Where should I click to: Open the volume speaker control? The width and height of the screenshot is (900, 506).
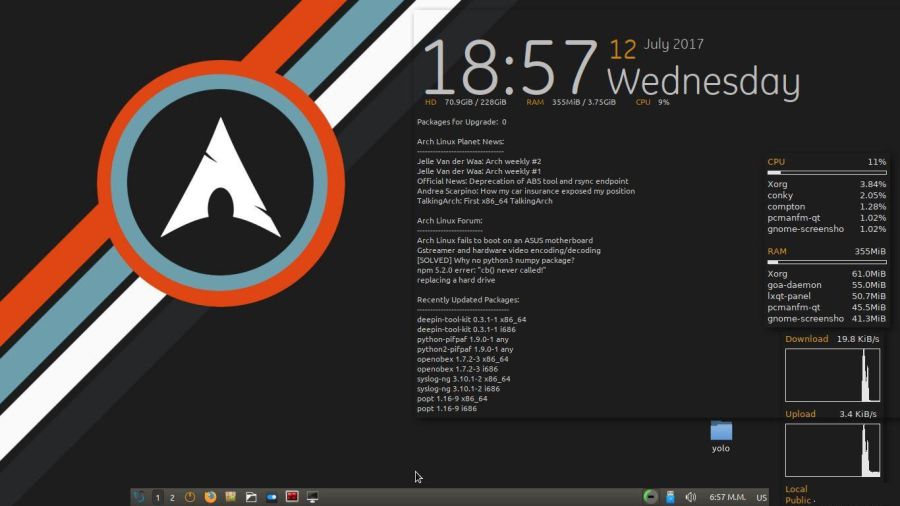(x=690, y=497)
